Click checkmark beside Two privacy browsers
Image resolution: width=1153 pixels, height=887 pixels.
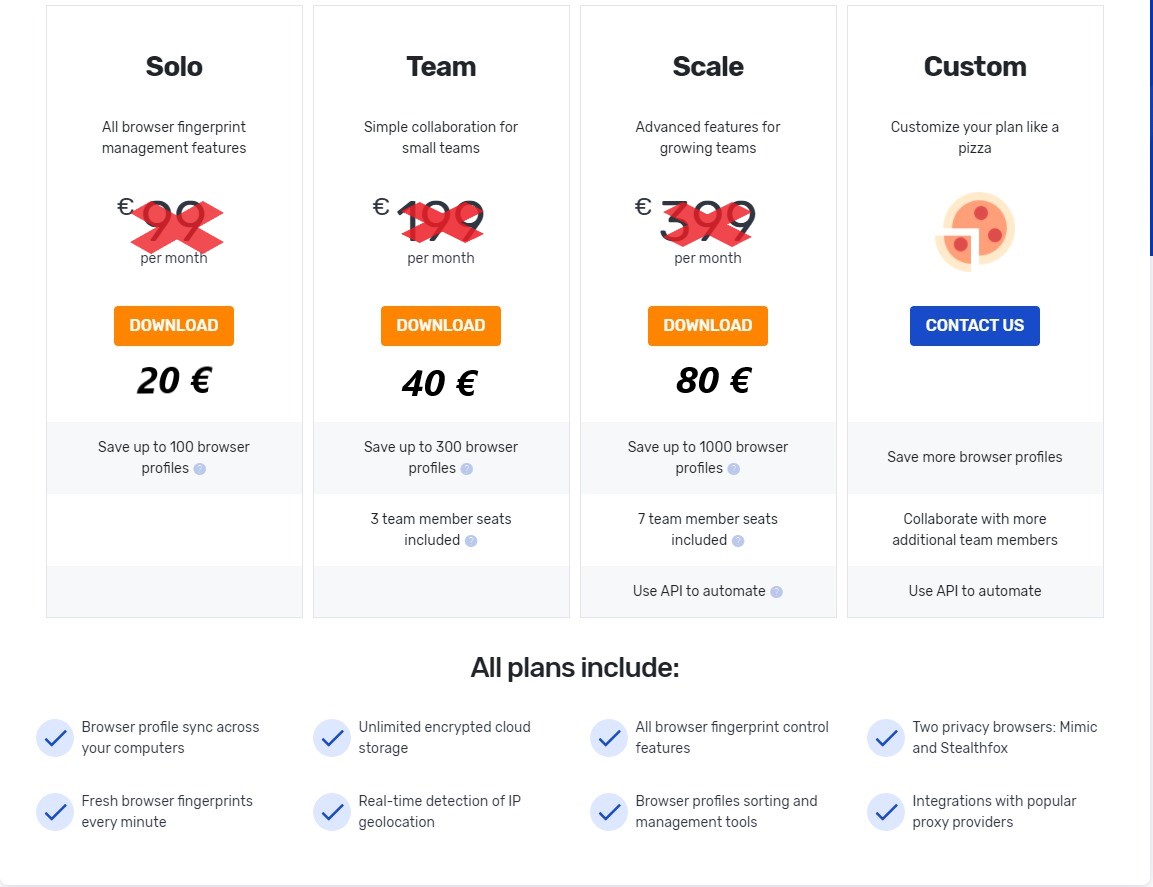point(886,738)
